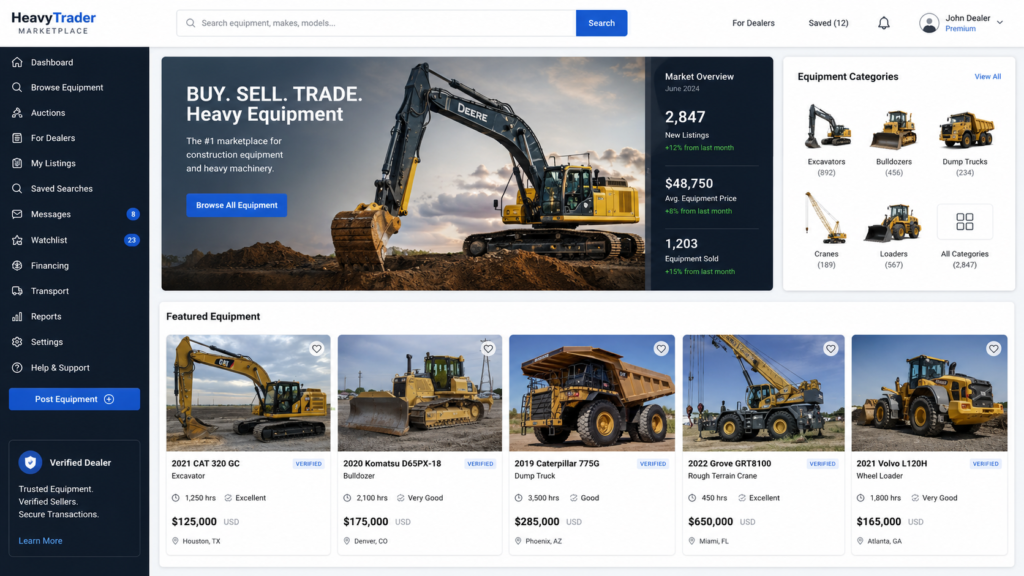The width and height of the screenshot is (1024, 576).
Task: Click the Post Equipment button
Action: tap(74, 399)
